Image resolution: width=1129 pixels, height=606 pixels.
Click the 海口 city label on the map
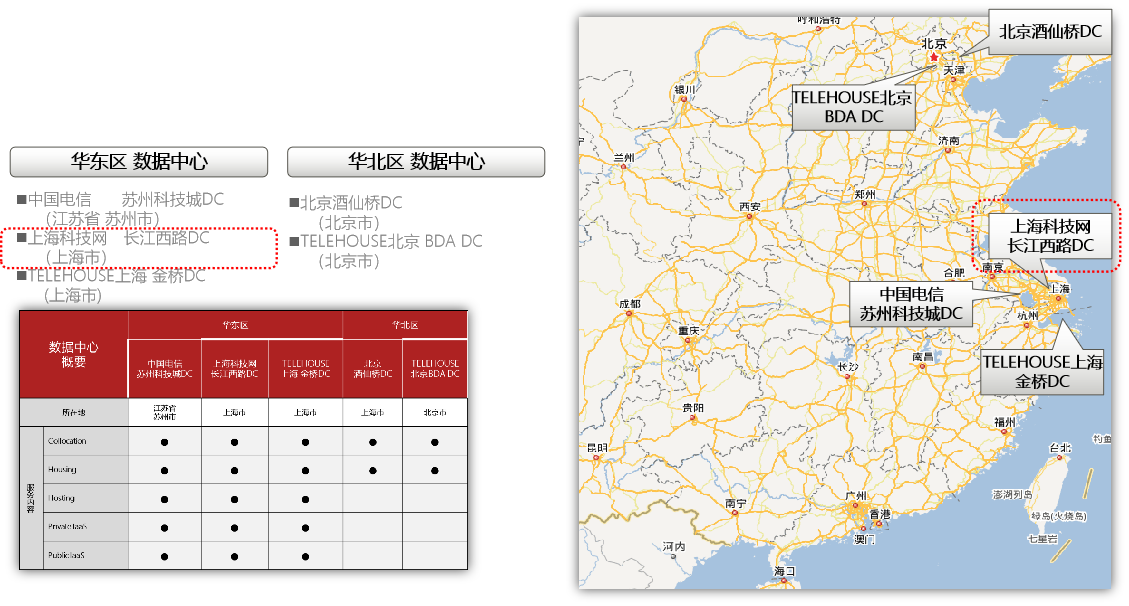(785, 571)
